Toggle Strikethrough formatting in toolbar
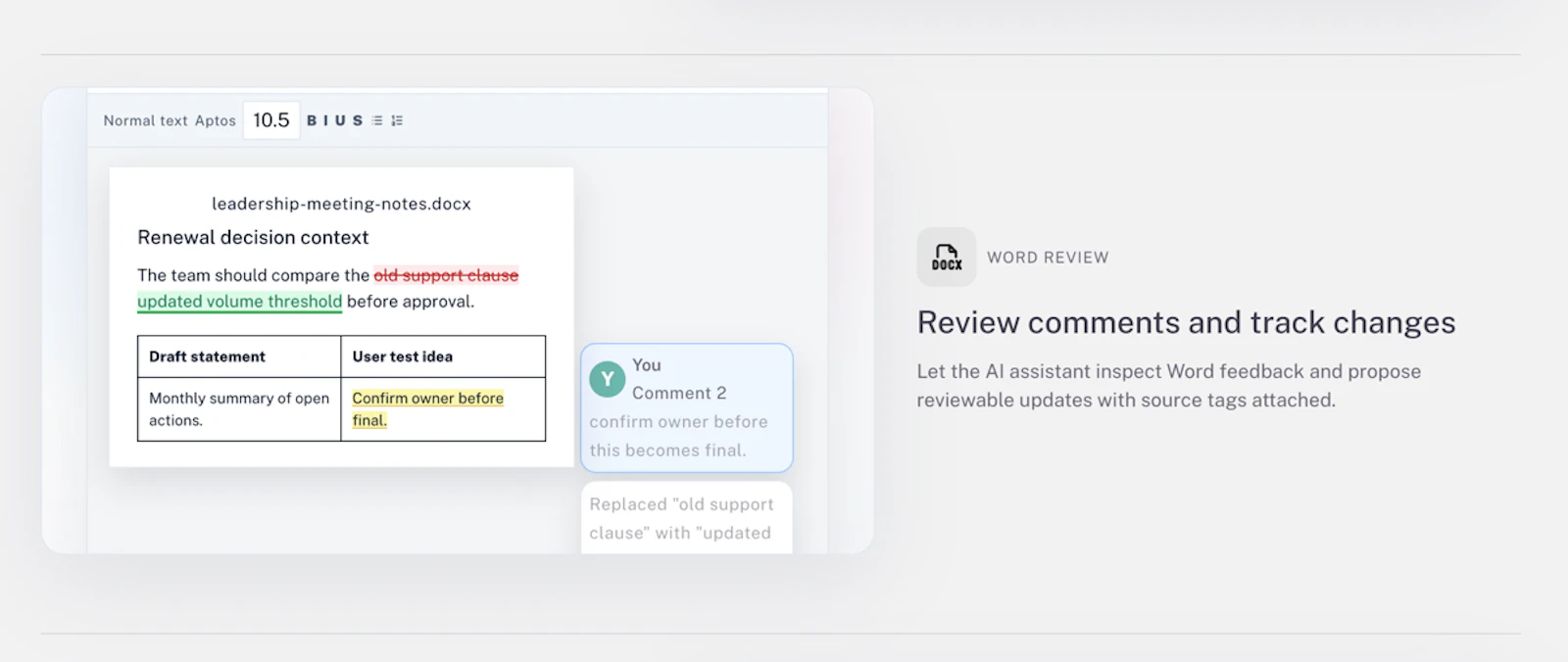1568x662 pixels. [x=358, y=120]
